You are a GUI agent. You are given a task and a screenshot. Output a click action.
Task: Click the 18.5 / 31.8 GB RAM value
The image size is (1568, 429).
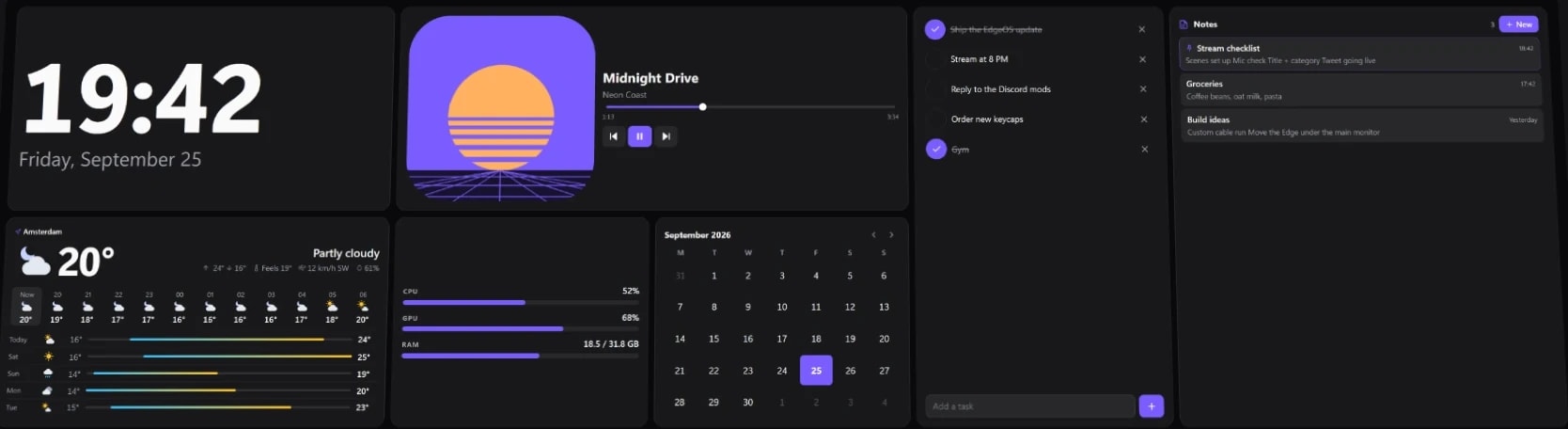coord(611,344)
